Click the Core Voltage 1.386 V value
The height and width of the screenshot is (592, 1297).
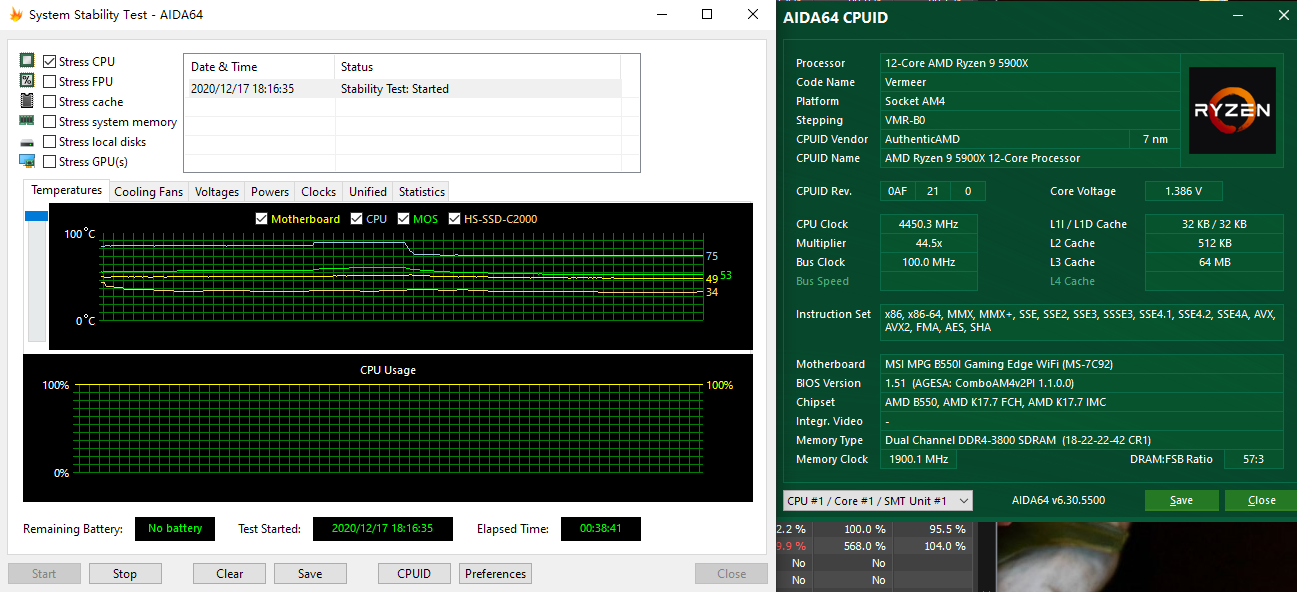1183,191
